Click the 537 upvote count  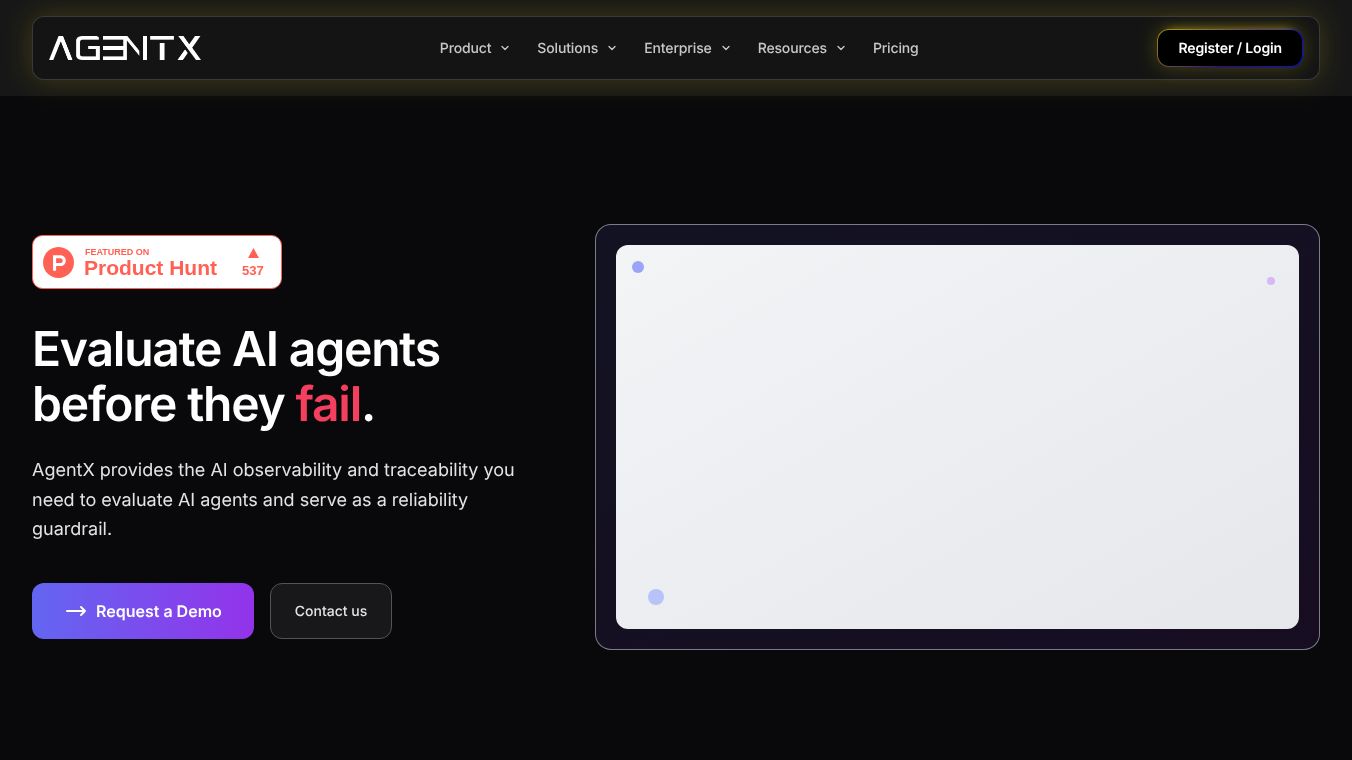pyautogui.click(x=253, y=271)
